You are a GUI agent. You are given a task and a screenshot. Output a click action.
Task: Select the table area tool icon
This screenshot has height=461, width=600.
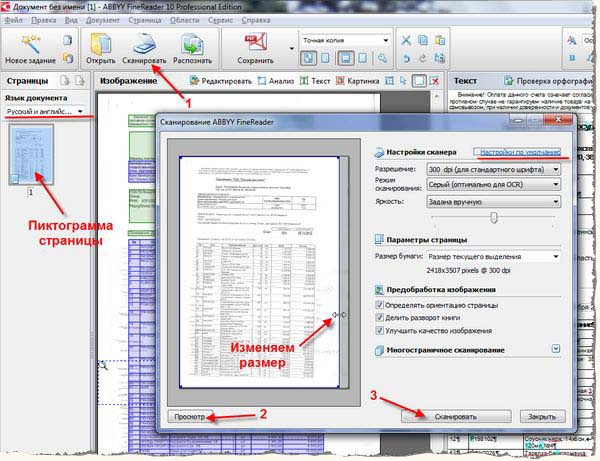(389, 81)
